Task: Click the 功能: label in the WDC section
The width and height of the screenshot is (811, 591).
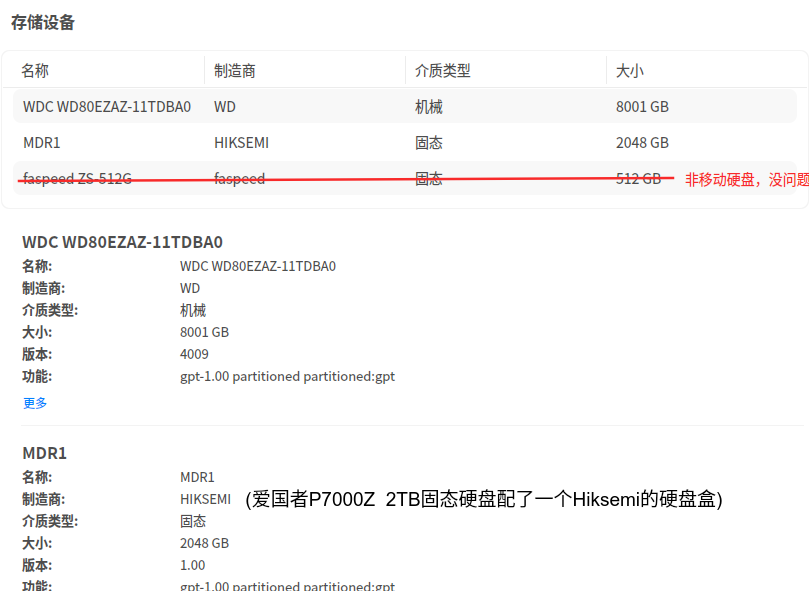Action: (37, 376)
